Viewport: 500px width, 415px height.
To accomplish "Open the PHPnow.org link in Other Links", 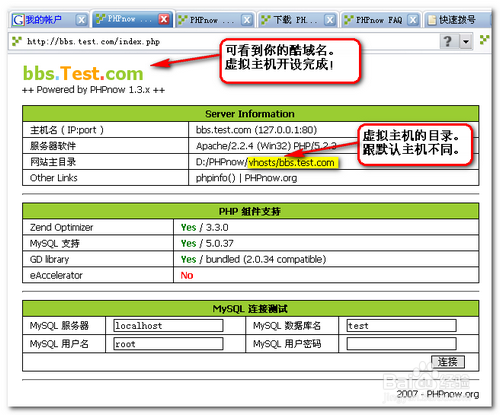I will click(271, 178).
